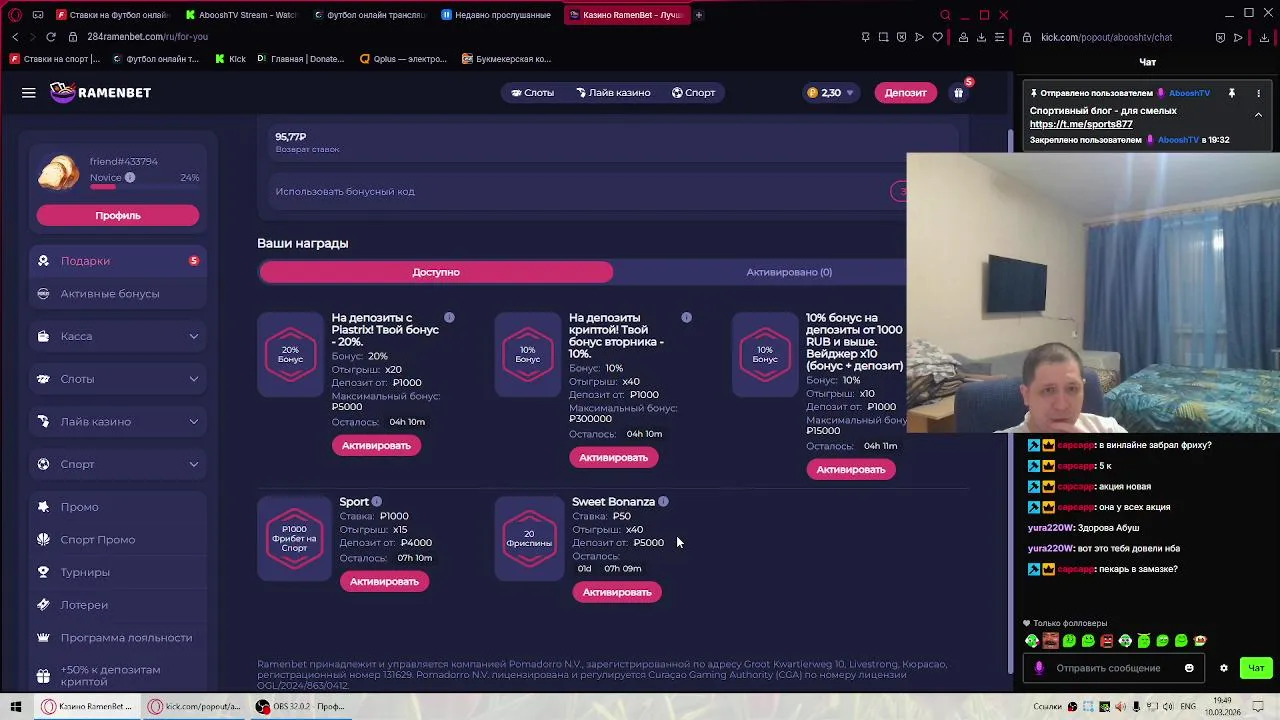Open the t.me/sports877 link in chat
1280x720 pixels.
(x=1081, y=125)
